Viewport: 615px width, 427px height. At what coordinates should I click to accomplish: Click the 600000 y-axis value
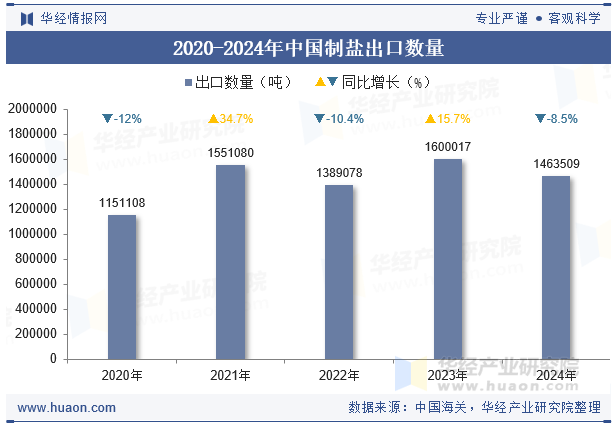tap(36, 283)
